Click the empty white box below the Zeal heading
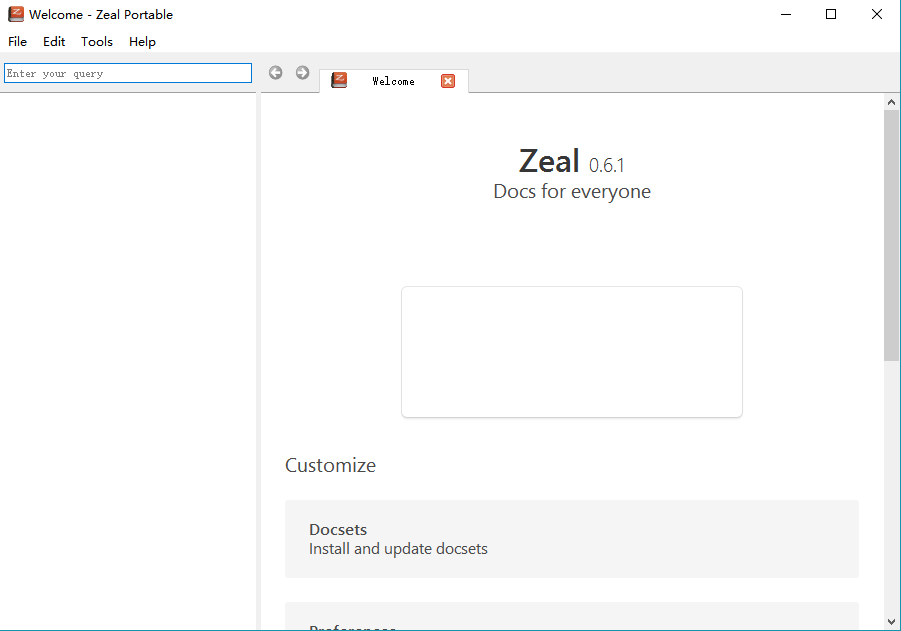This screenshot has width=901, height=631. click(x=572, y=352)
